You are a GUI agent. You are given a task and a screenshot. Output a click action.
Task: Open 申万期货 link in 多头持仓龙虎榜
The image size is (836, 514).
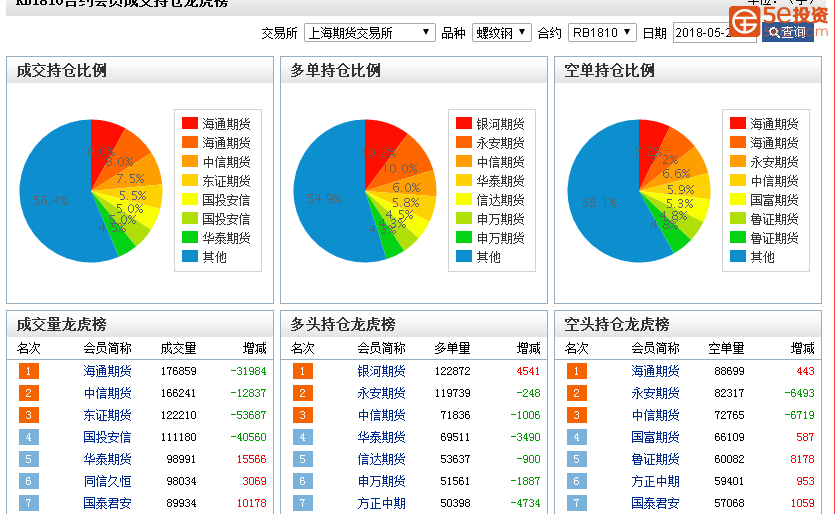point(381,481)
